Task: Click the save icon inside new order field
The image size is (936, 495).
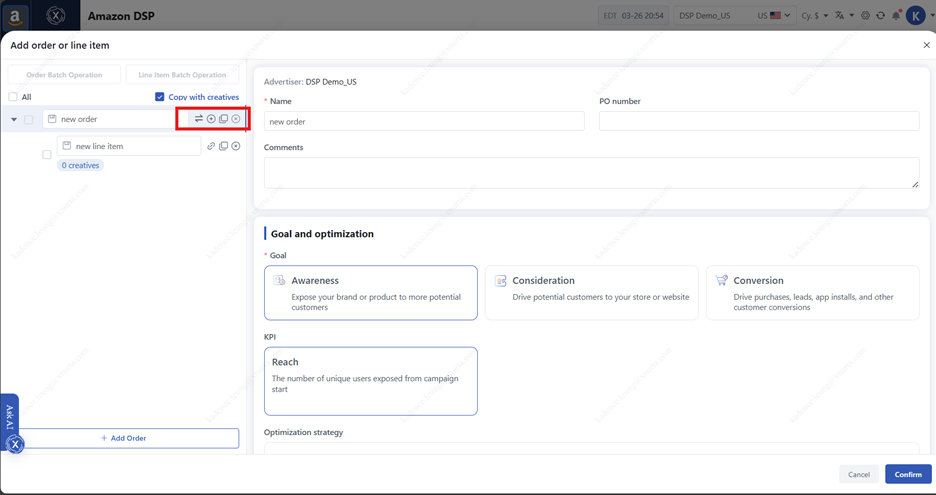Action: coord(52,119)
